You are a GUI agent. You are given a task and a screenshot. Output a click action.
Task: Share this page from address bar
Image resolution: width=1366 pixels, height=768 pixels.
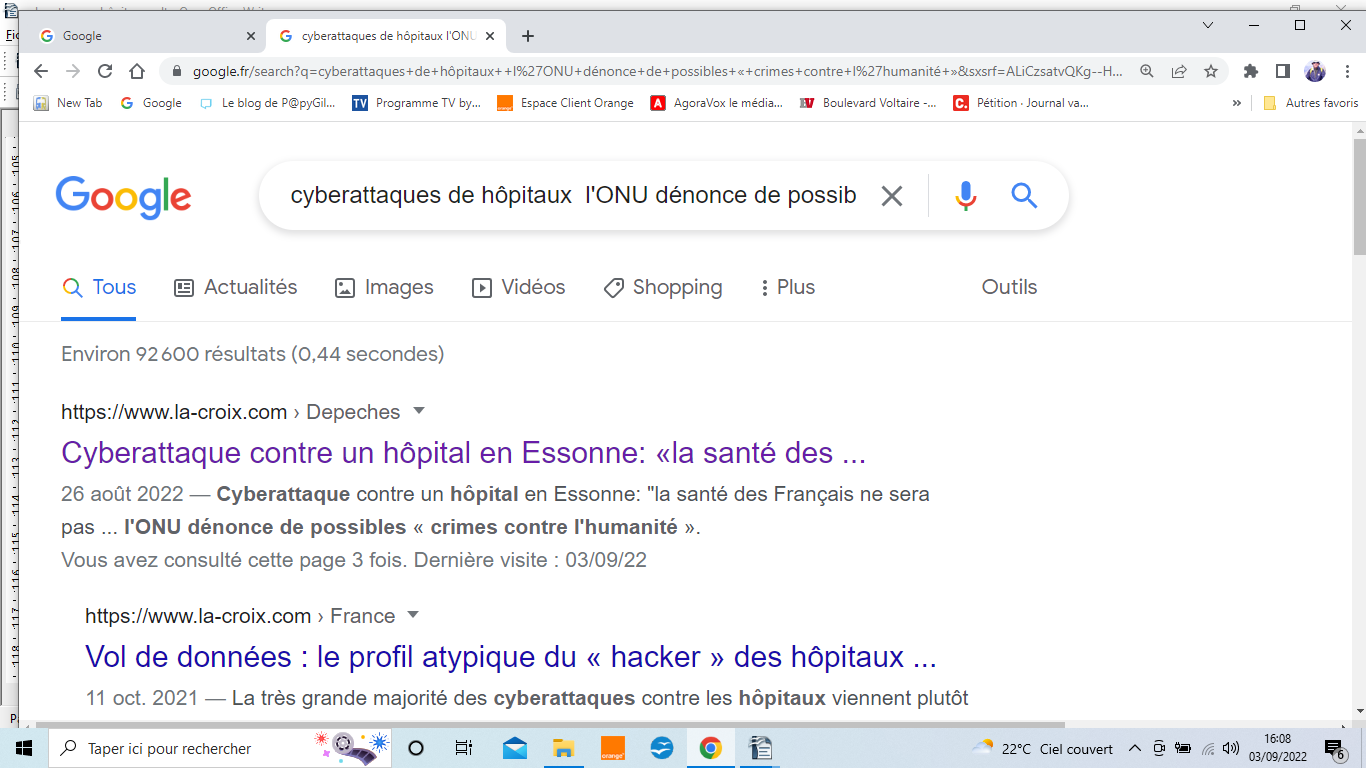[1179, 71]
